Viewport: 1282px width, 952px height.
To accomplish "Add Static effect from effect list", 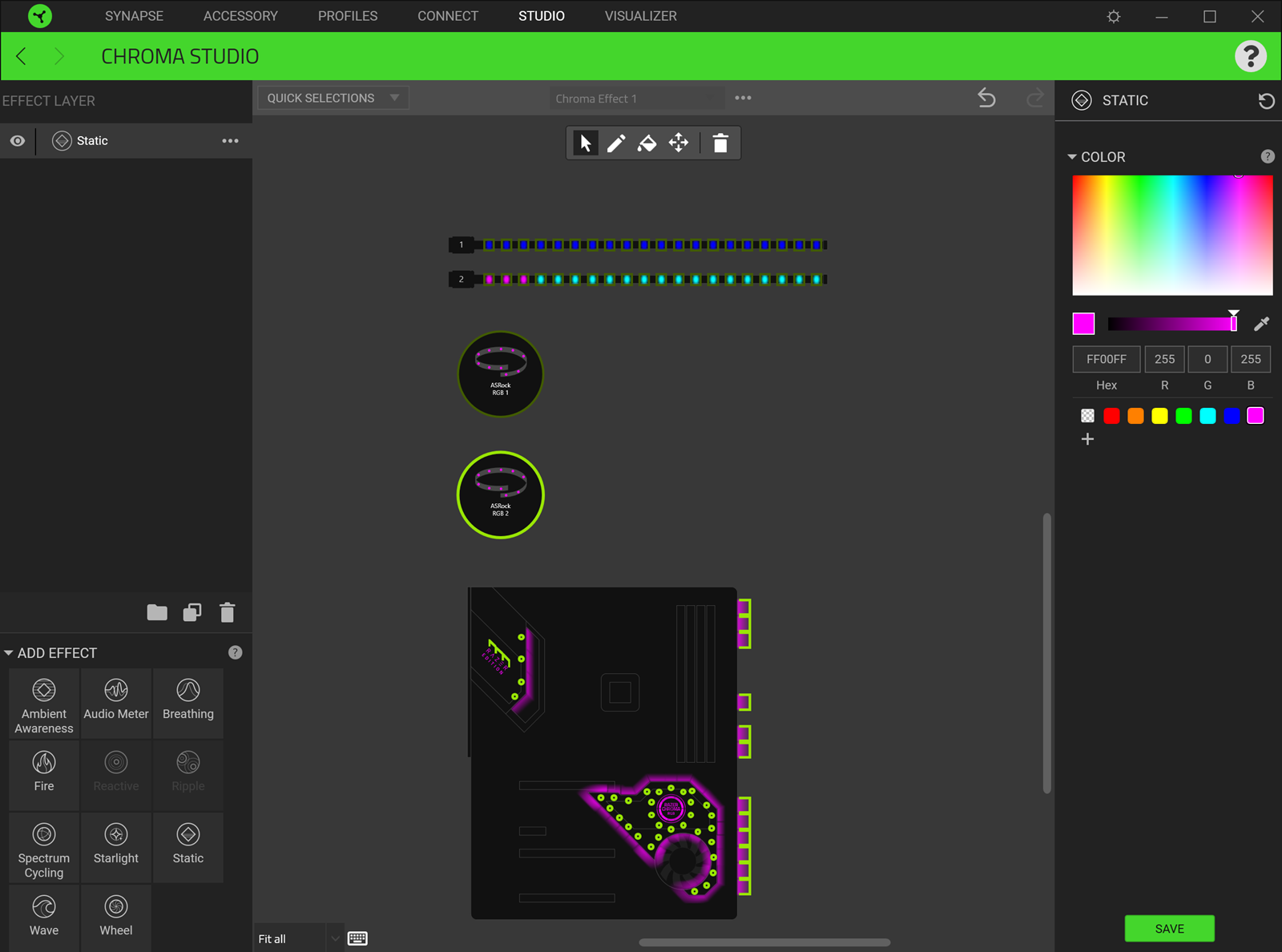I will click(x=188, y=848).
